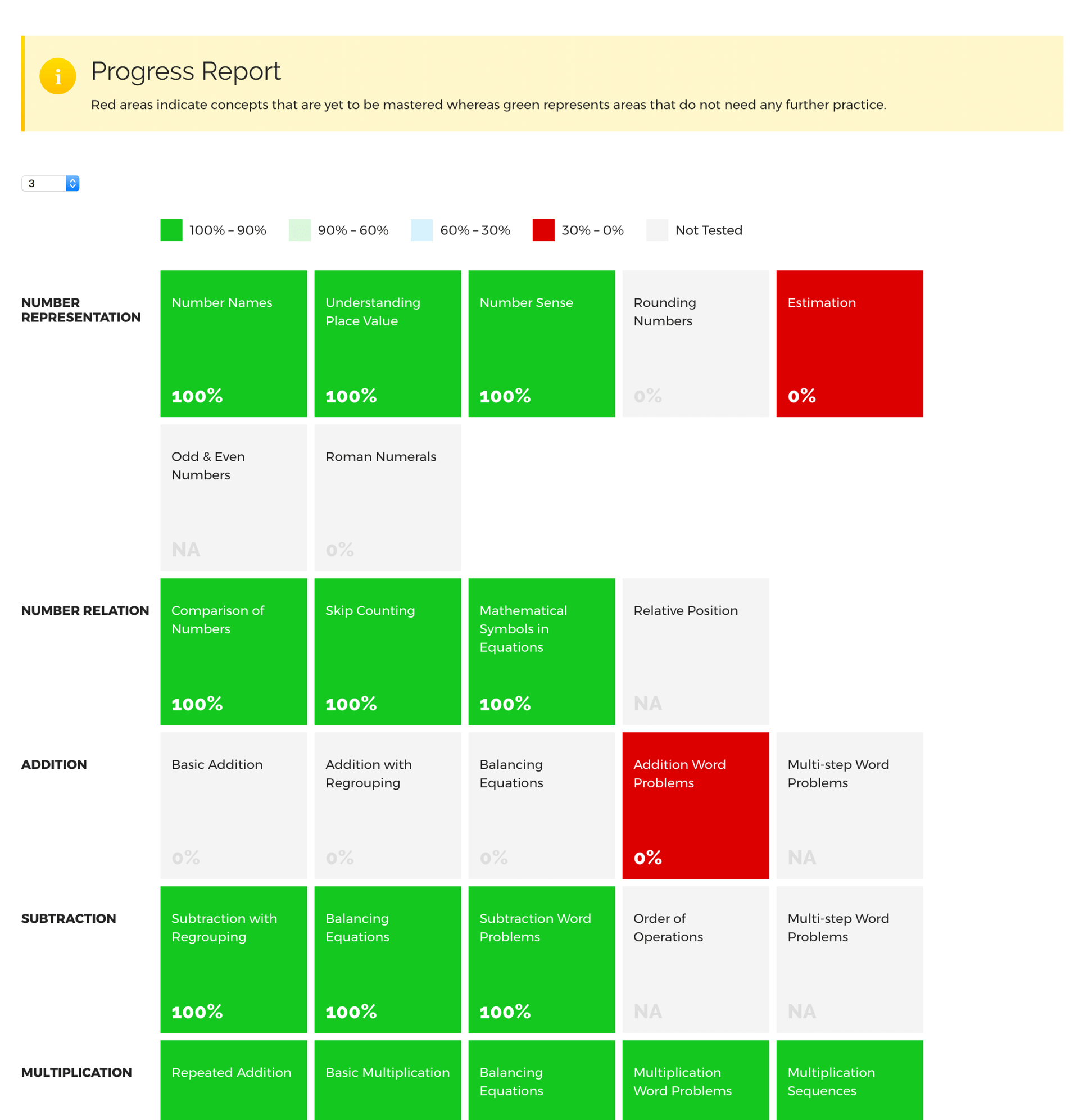Open the Rounding Numbers tile
The image size is (1079, 1120).
(x=695, y=343)
